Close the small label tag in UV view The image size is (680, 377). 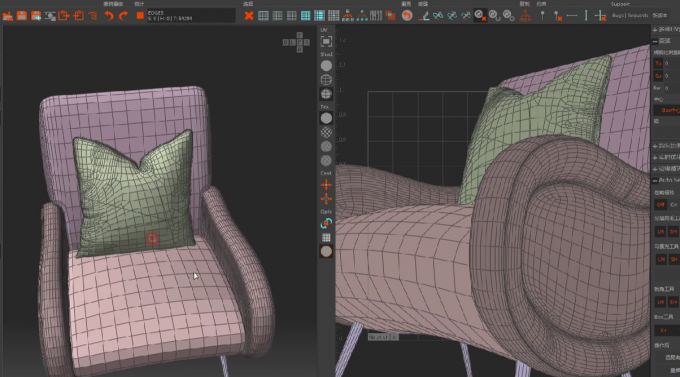click(x=394, y=337)
